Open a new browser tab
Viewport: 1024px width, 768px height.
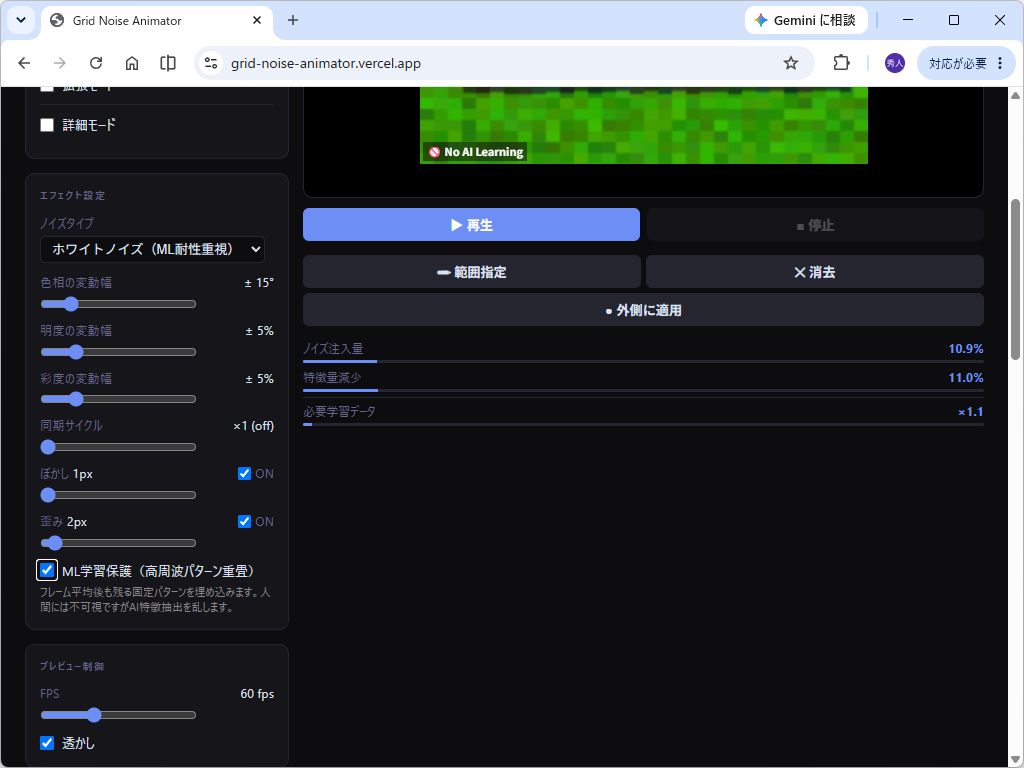tap(293, 20)
